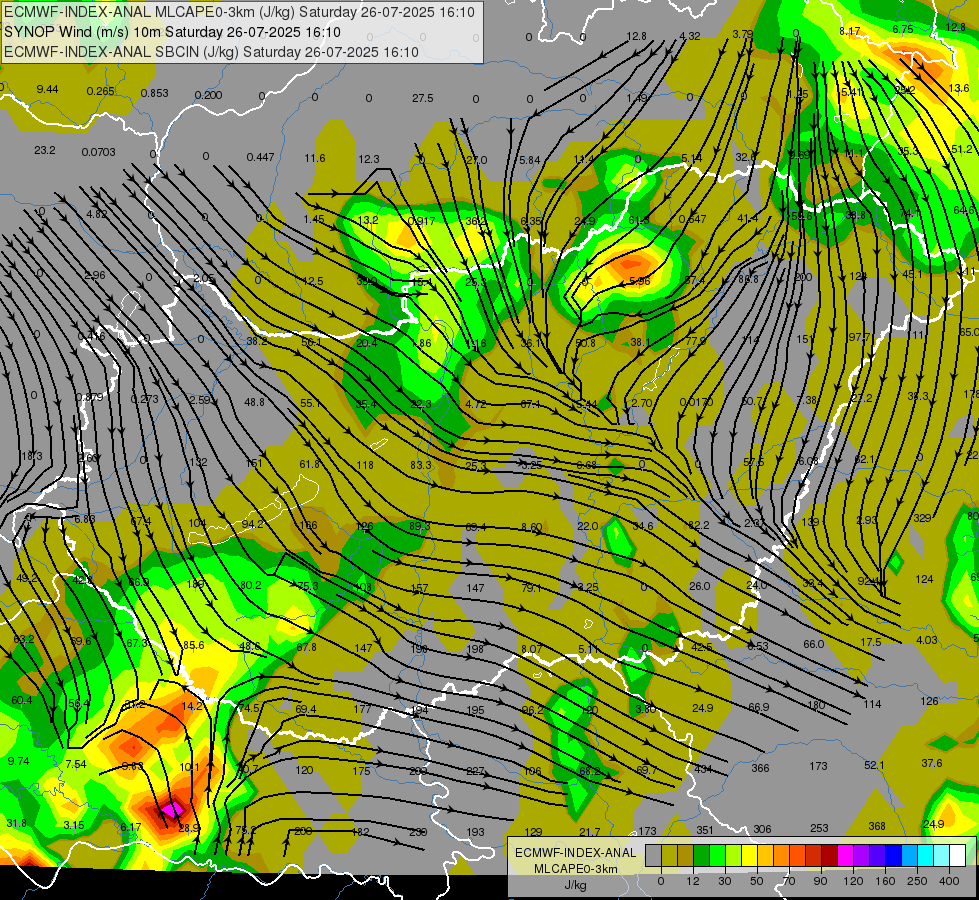979x900 pixels.
Task: Click the map value 48.8
Action: click(x=254, y=402)
